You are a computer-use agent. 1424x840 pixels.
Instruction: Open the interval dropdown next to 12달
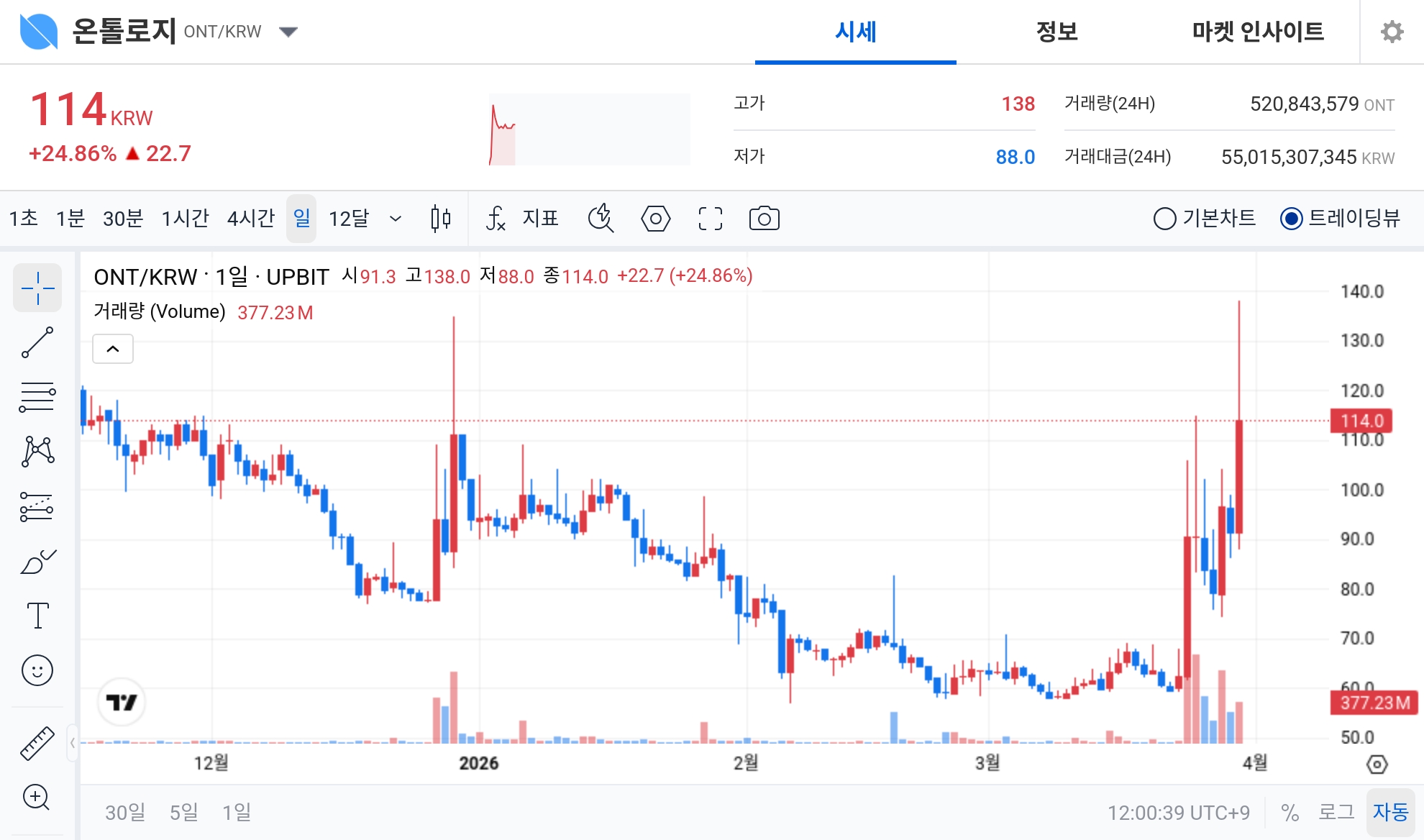click(x=395, y=219)
